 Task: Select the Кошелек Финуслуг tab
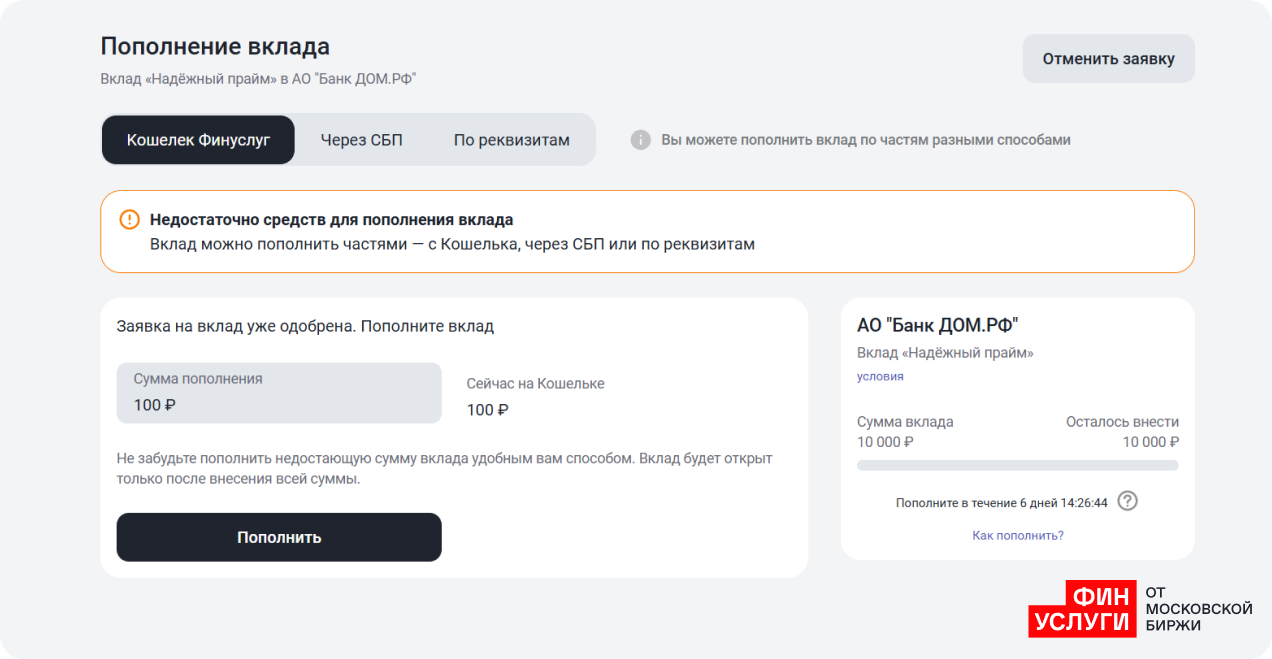198,140
